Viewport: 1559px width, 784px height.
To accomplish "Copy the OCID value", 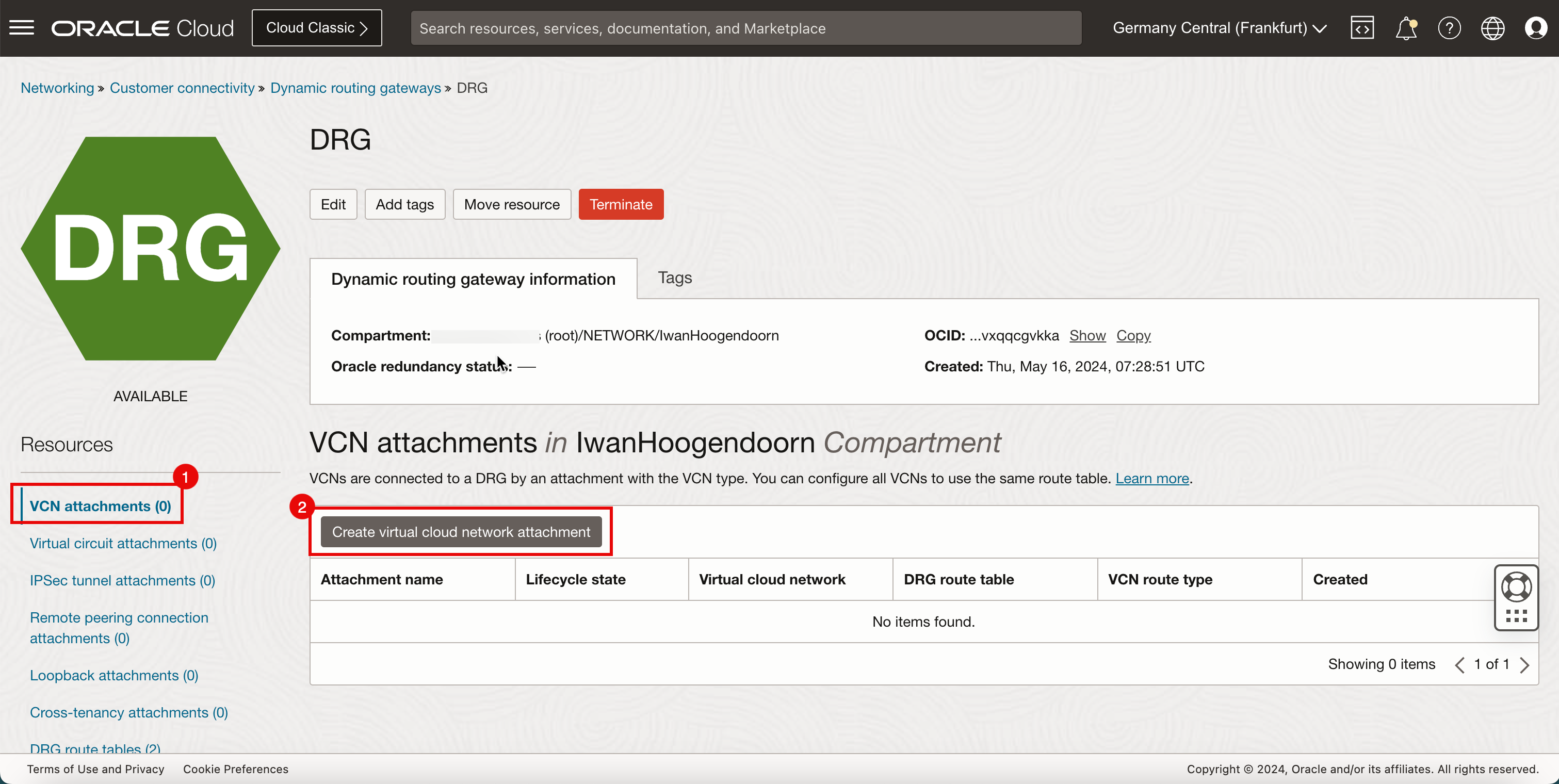I will (x=1133, y=335).
